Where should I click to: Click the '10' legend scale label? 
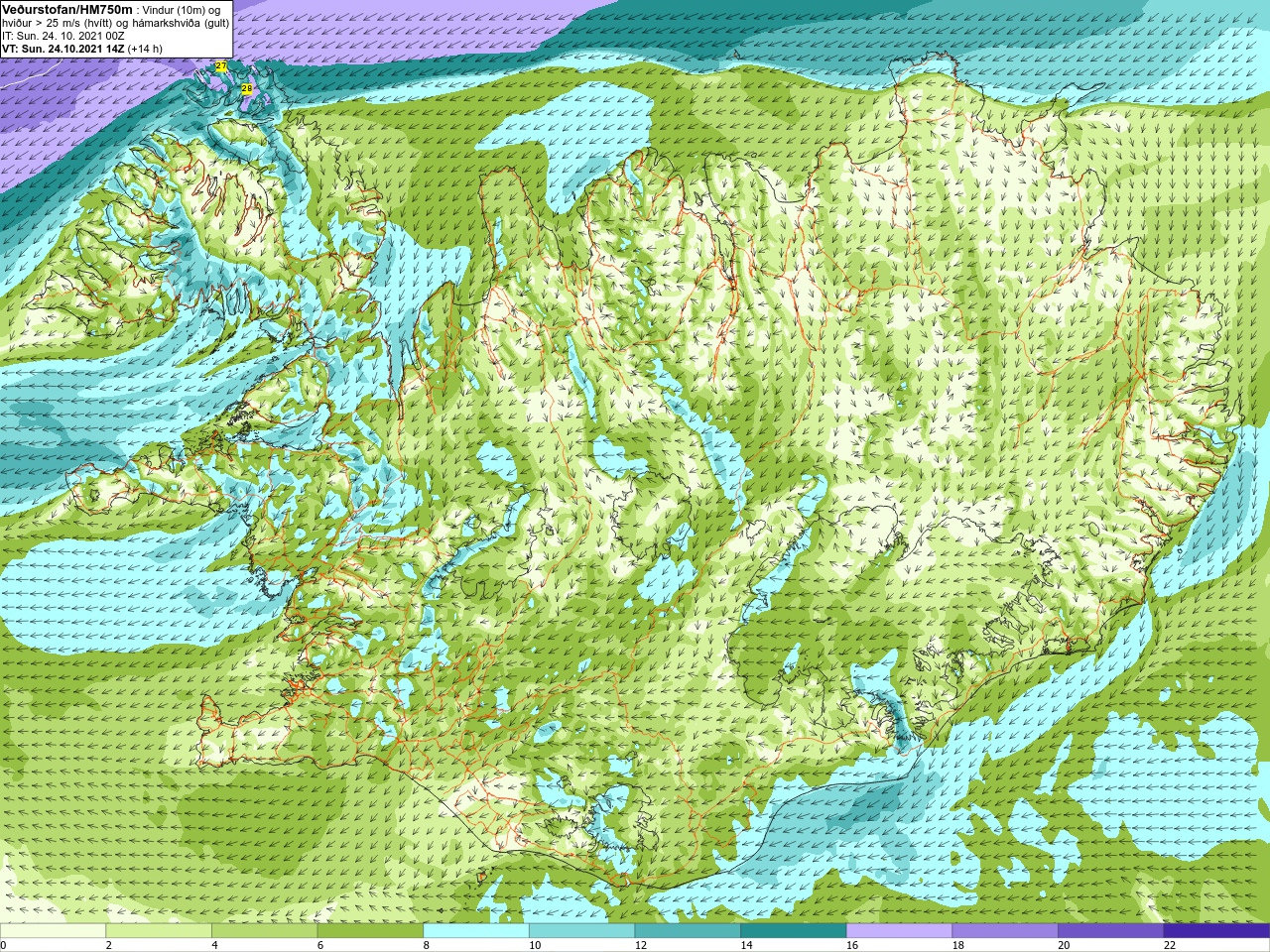point(535,945)
